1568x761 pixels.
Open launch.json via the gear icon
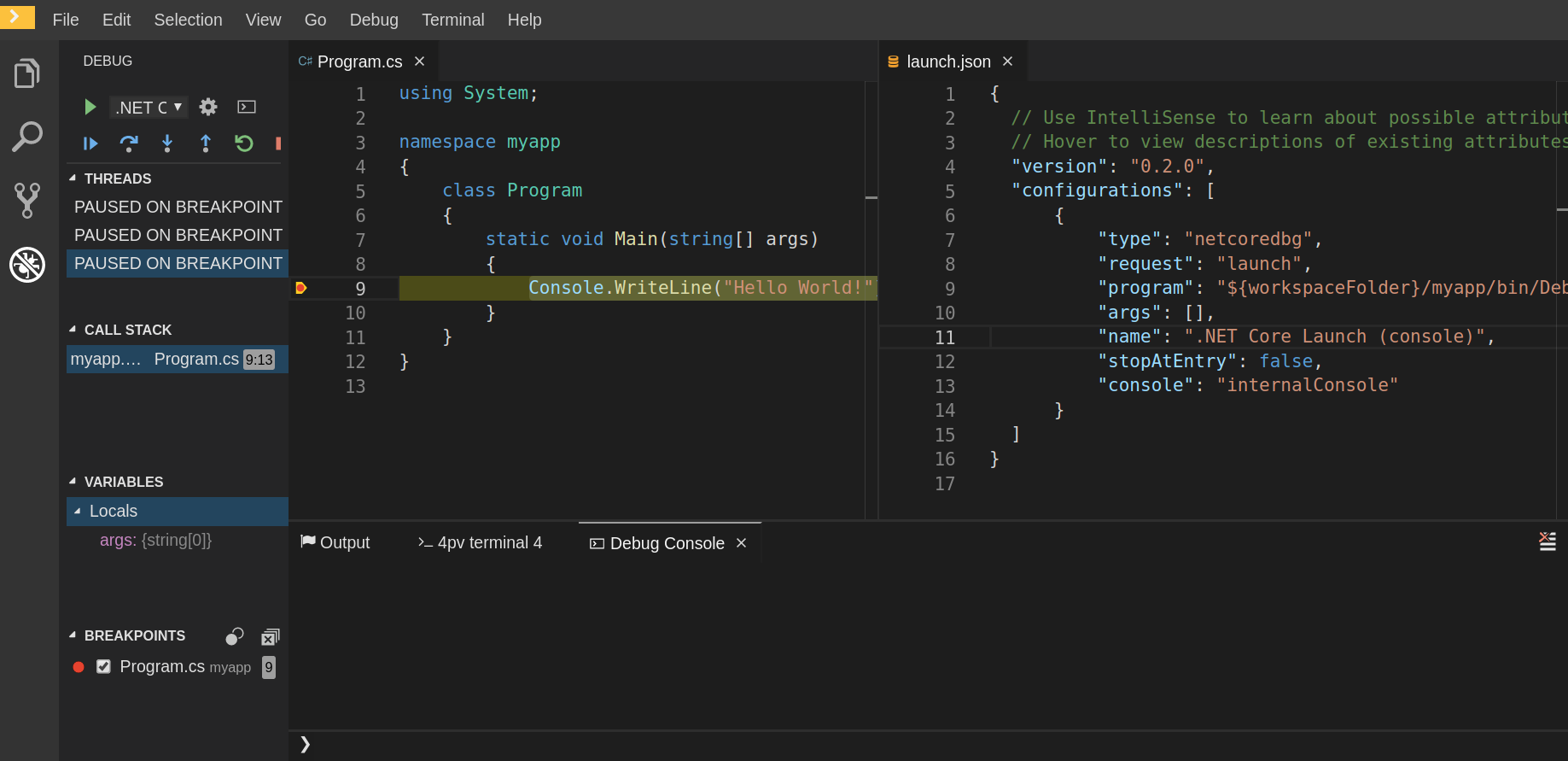coord(208,107)
